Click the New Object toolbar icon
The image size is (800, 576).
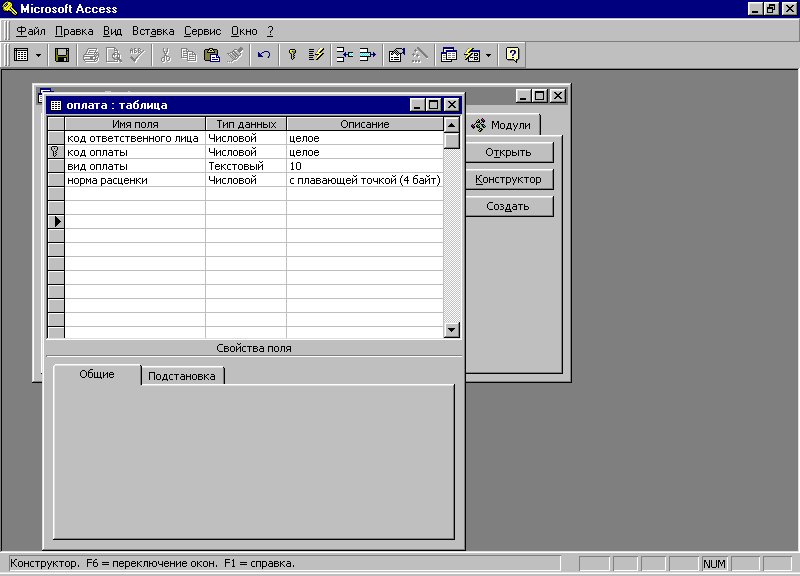[472, 55]
